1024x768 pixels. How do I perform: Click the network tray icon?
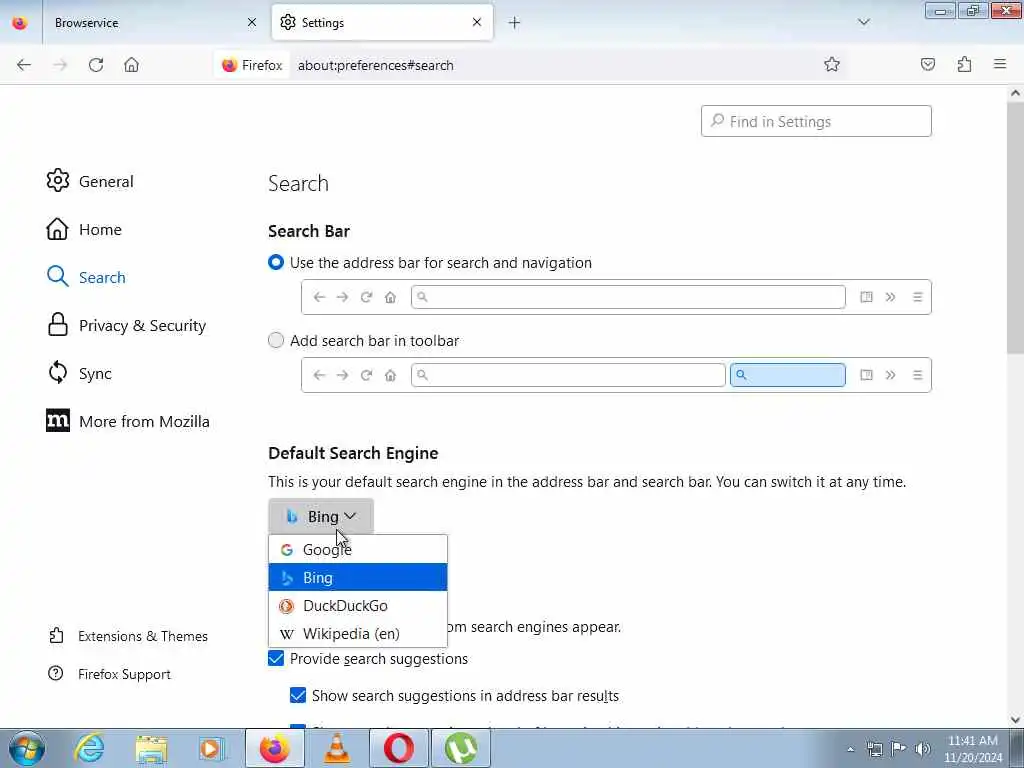(x=874, y=749)
